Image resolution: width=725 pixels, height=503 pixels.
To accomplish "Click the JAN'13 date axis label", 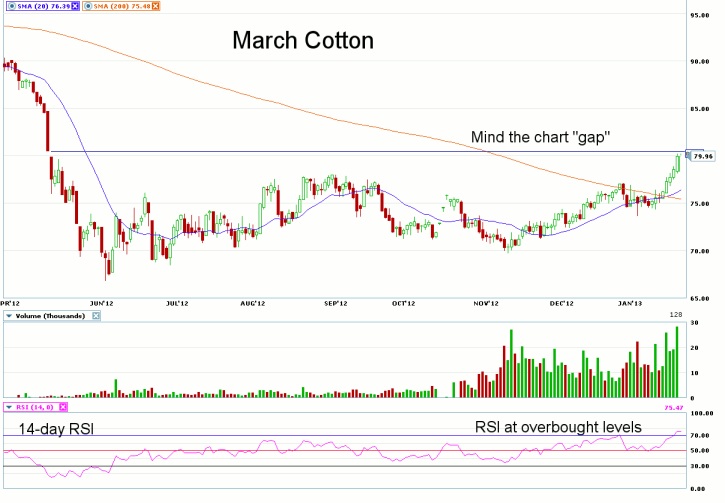I will pyautogui.click(x=630, y=304).
